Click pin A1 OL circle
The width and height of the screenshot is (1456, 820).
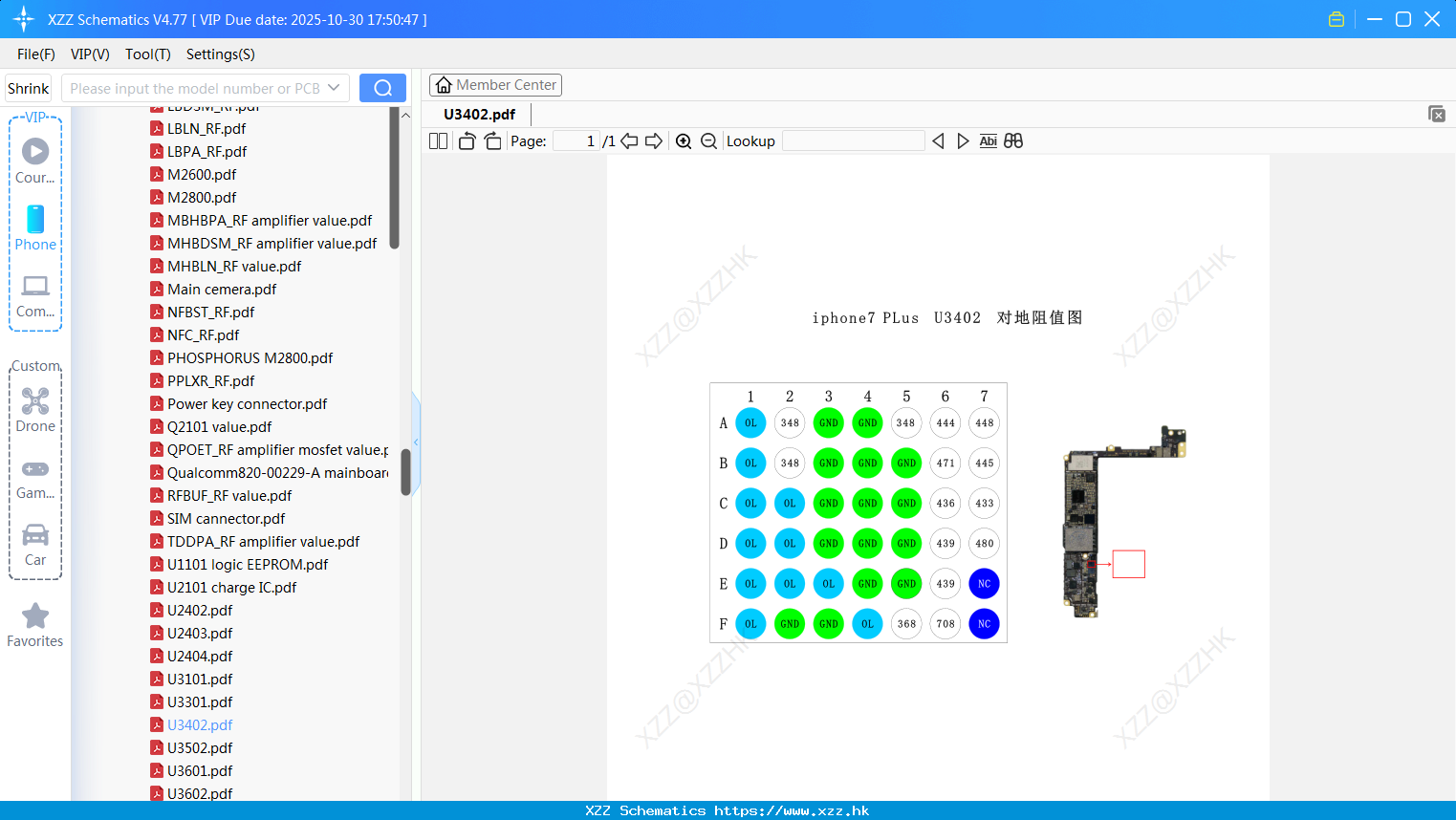750,422
